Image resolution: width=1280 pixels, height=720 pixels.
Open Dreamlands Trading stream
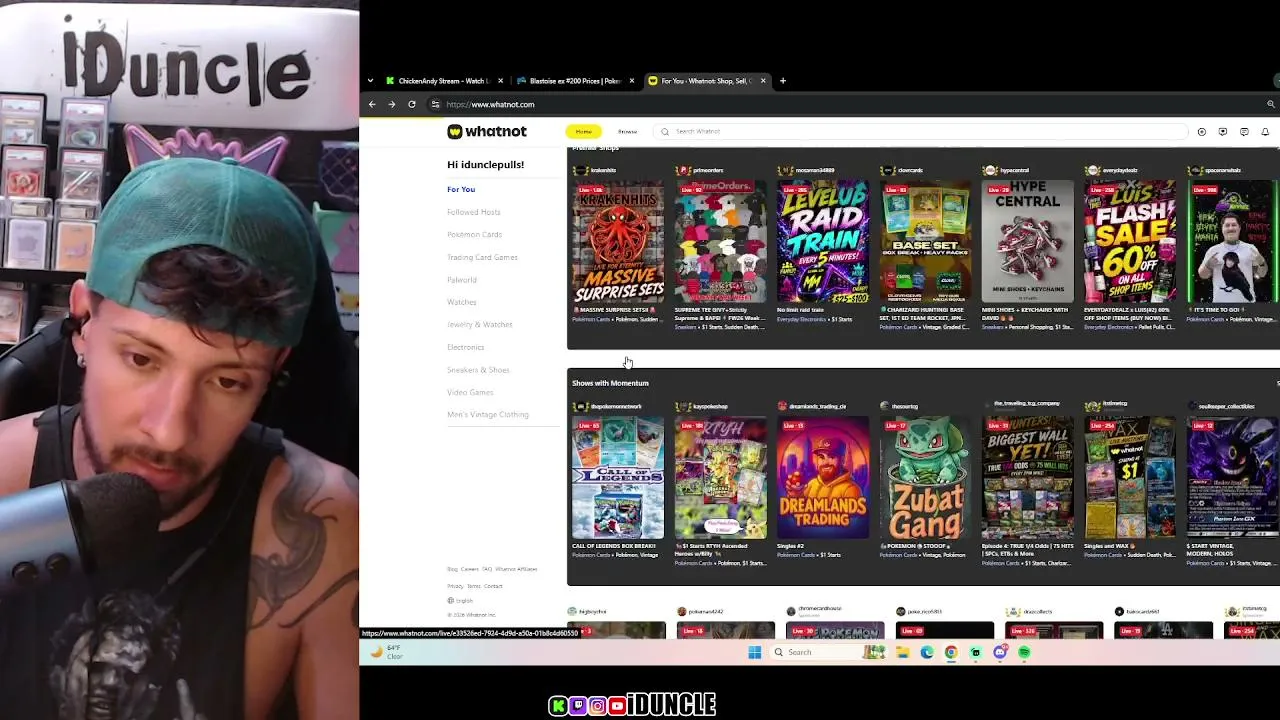coord(823,478)
